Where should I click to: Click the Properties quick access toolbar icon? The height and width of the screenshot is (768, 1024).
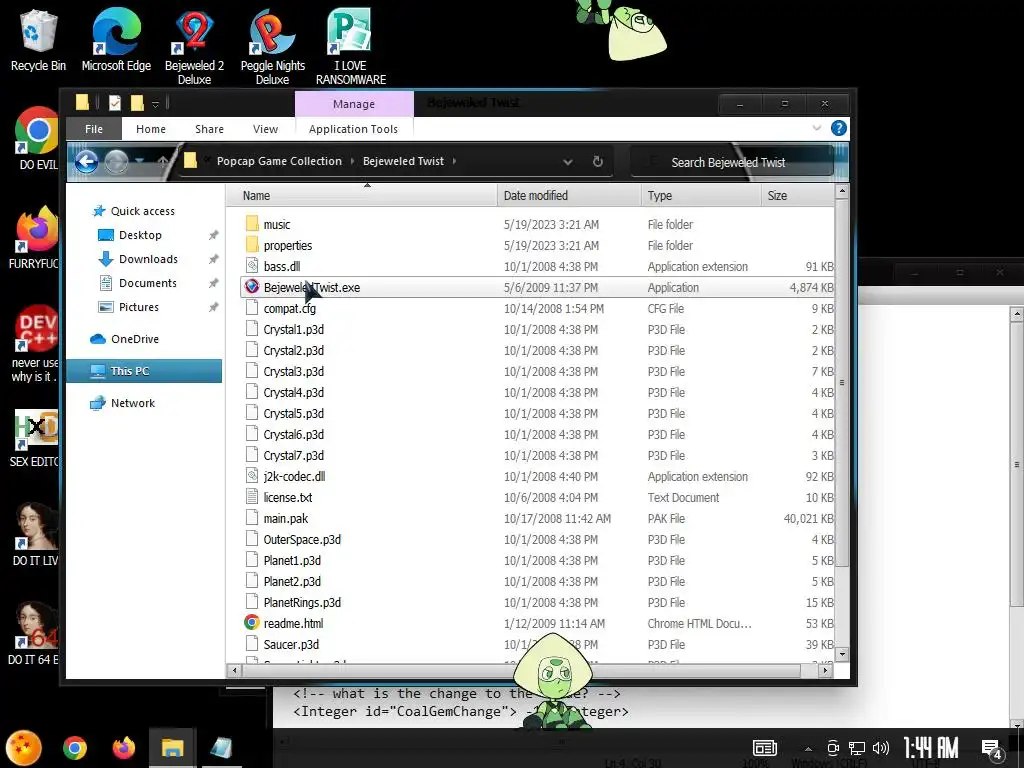click(x=115, y=103)
